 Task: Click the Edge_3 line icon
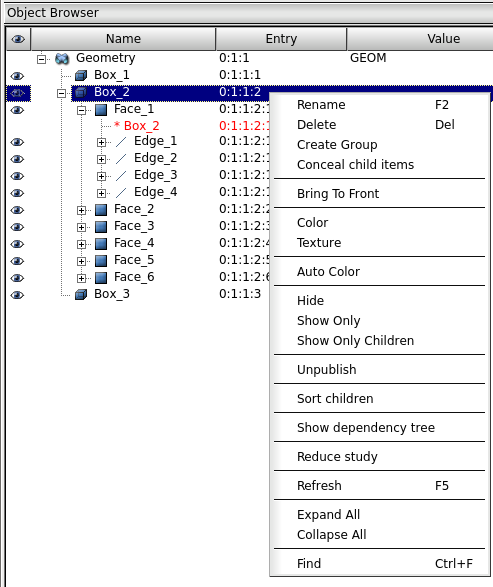pyautogui.click(x=121, y=176)
